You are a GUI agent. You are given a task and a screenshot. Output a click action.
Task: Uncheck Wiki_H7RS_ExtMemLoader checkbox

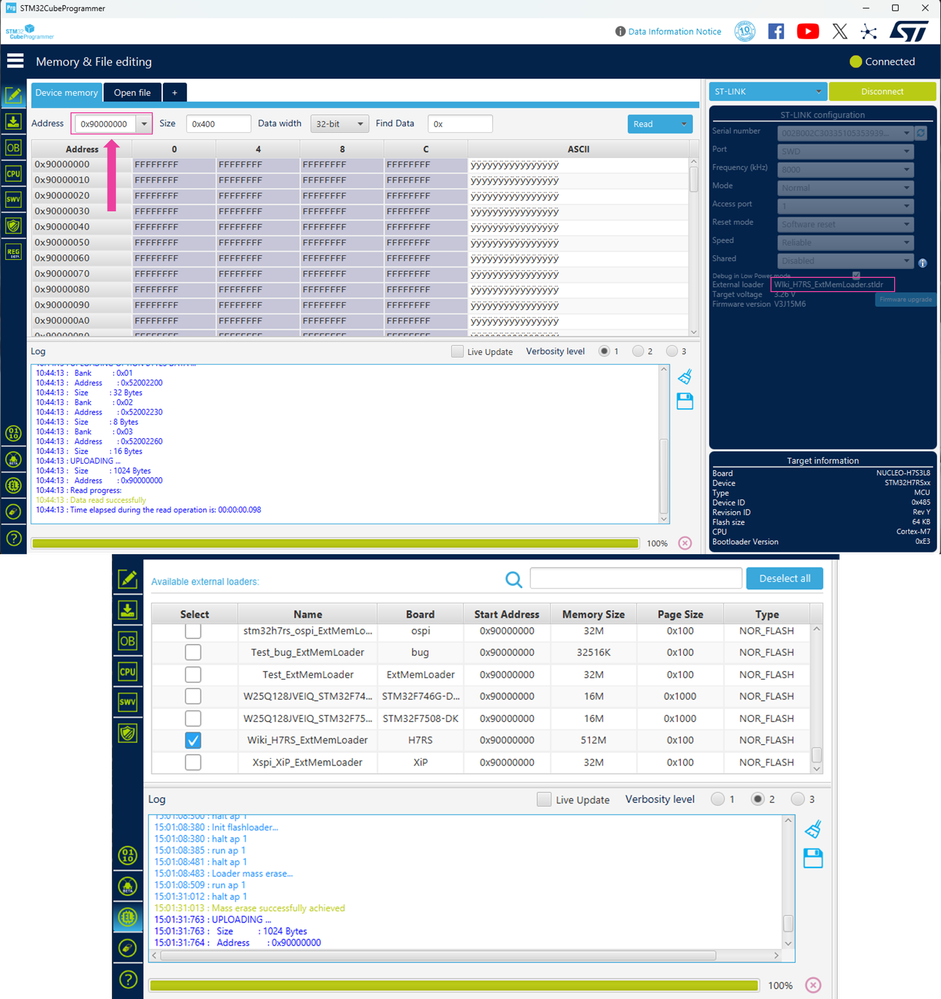click(193, 740)
